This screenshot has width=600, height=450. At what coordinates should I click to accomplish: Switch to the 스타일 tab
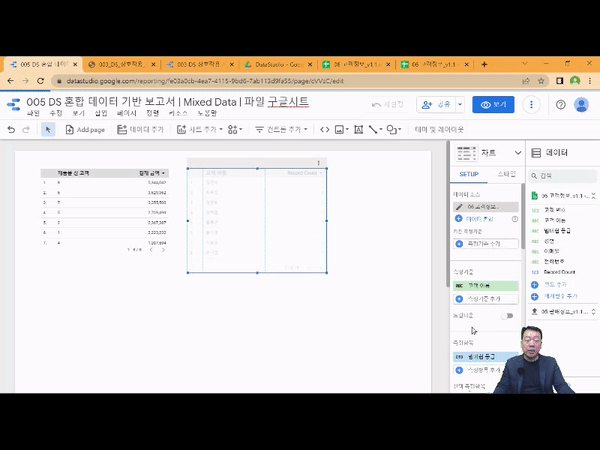[x=507, y=174]
